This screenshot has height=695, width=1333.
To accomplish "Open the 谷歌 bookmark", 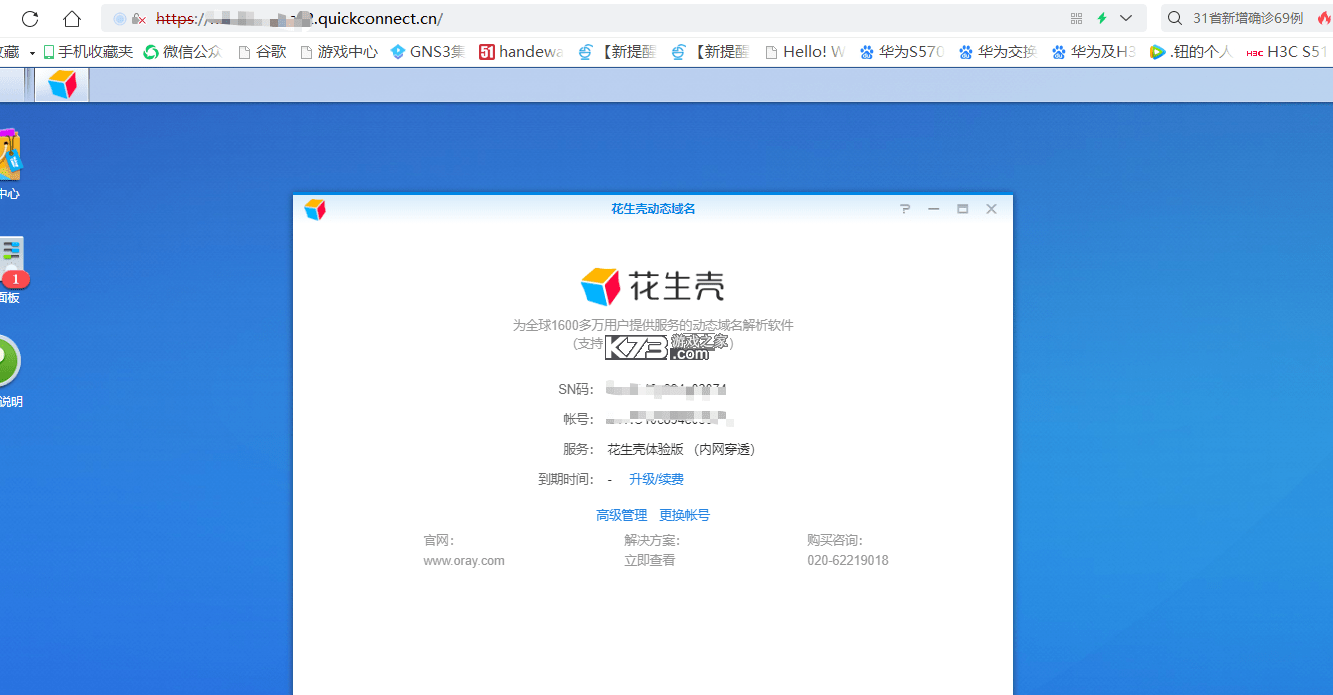I will 262,52.
